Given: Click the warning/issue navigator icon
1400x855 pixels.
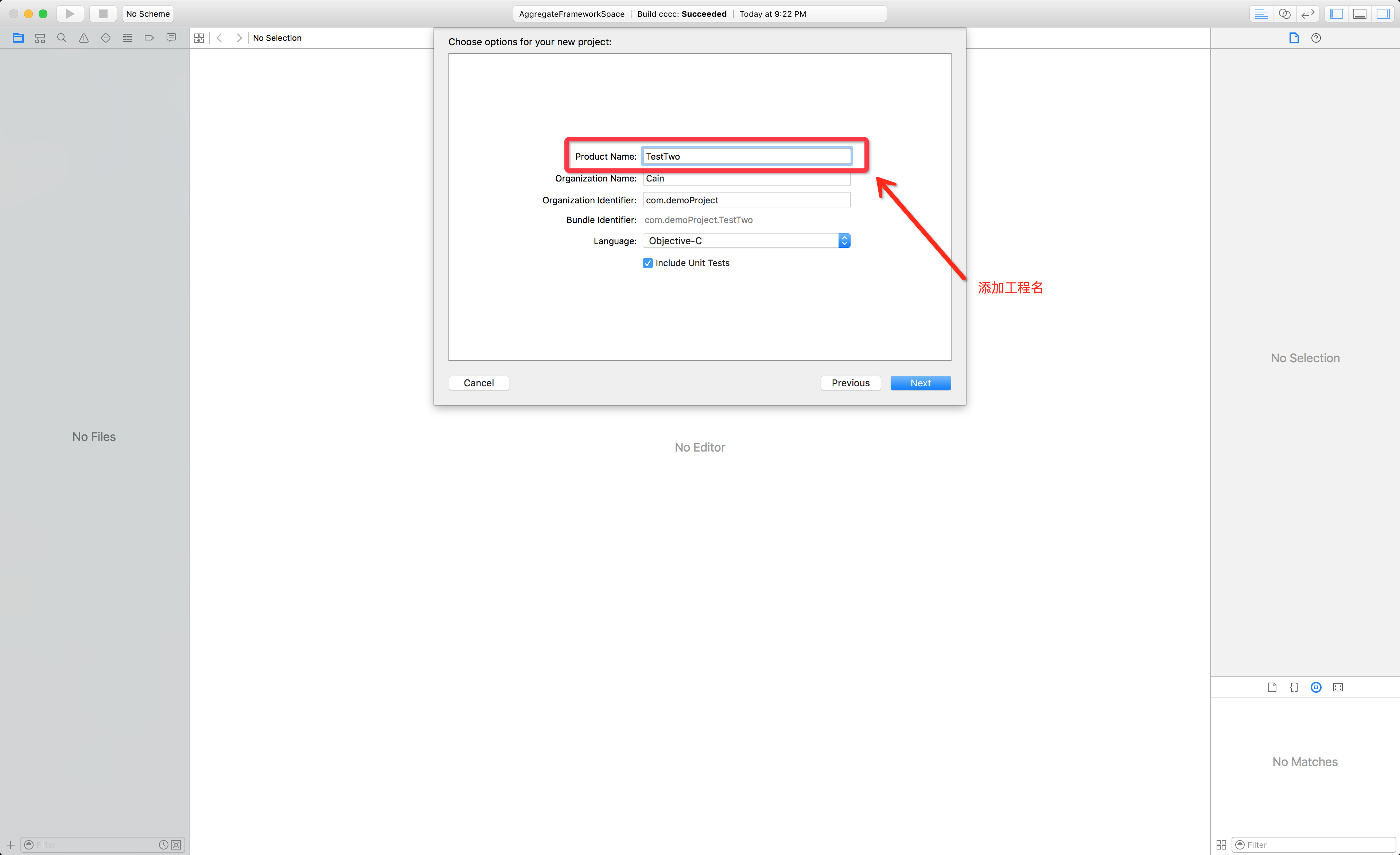Looking at the screenshot, I should coord(83,38).
